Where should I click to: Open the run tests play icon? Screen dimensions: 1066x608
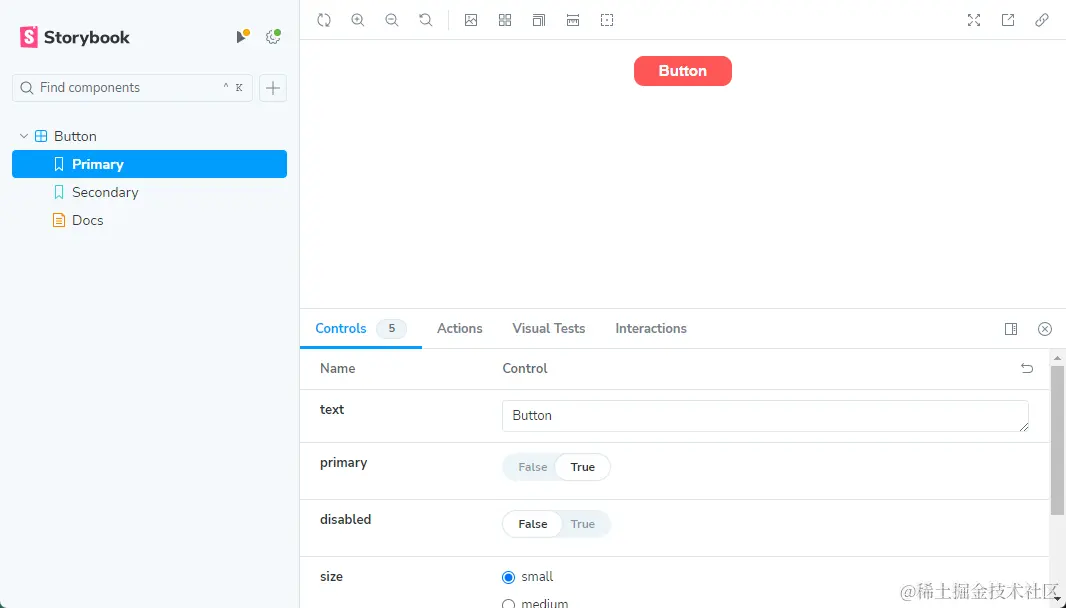click(x=241, y=37)
